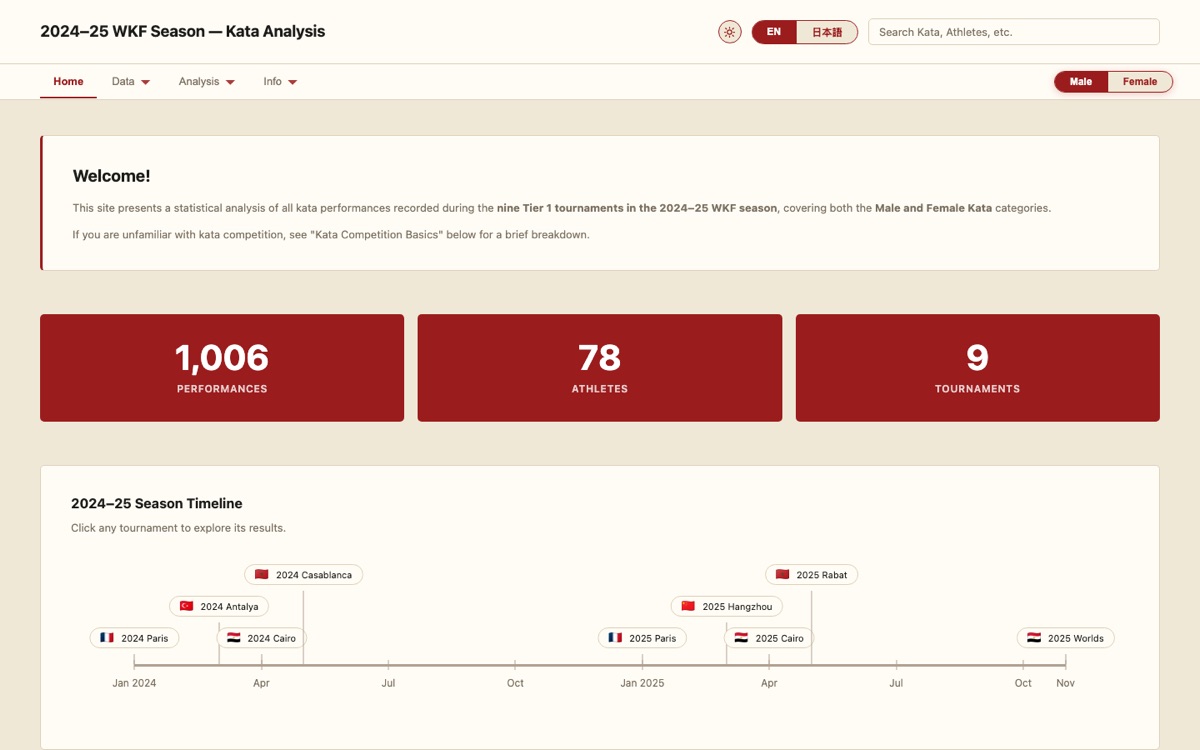Click the Egyptian flag on 2024 Cairo
Viewport: 1200px width, 750px height.
pyautogui.click(x=234, y=638)
